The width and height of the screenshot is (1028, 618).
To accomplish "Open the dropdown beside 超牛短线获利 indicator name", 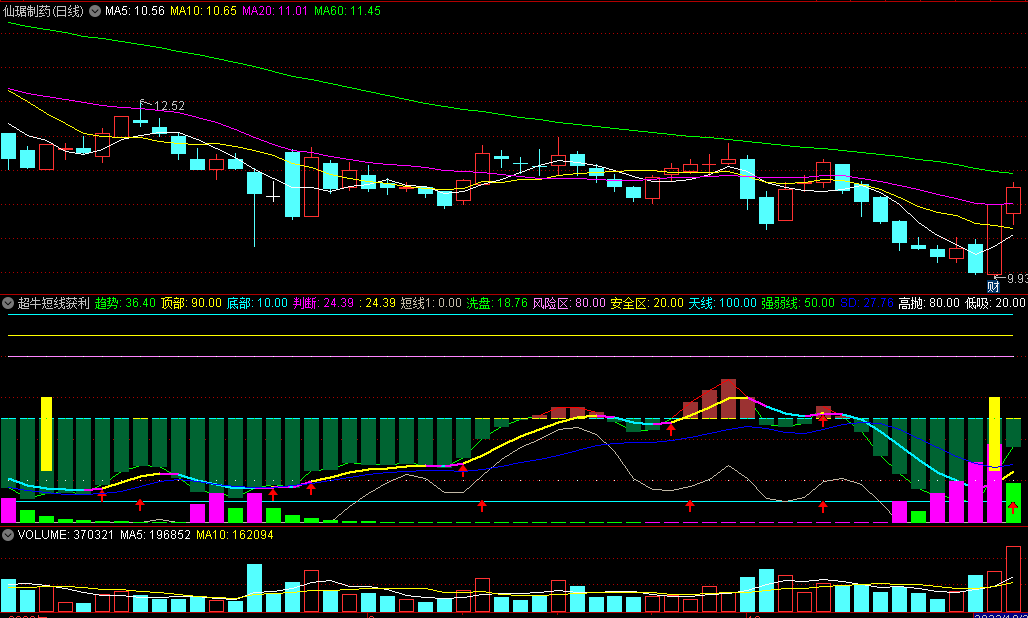I will coord(9,303).
